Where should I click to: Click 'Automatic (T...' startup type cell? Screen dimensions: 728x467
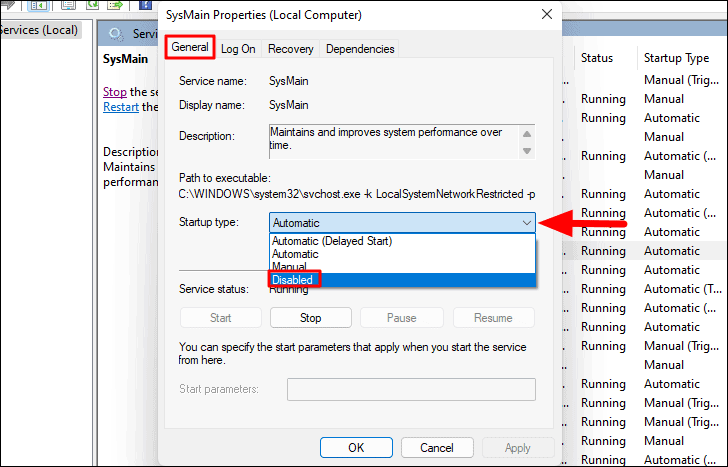pyautogui.click(x=682, y=289)
